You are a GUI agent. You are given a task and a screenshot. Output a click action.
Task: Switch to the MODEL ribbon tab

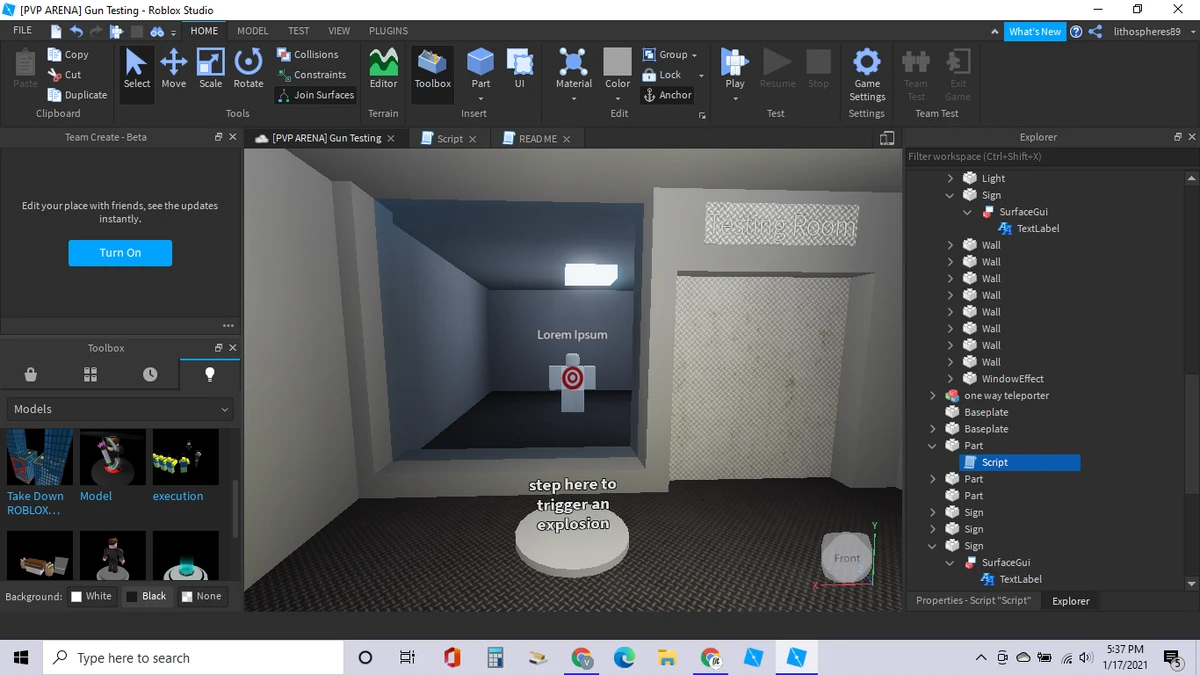tap(252, 31)
